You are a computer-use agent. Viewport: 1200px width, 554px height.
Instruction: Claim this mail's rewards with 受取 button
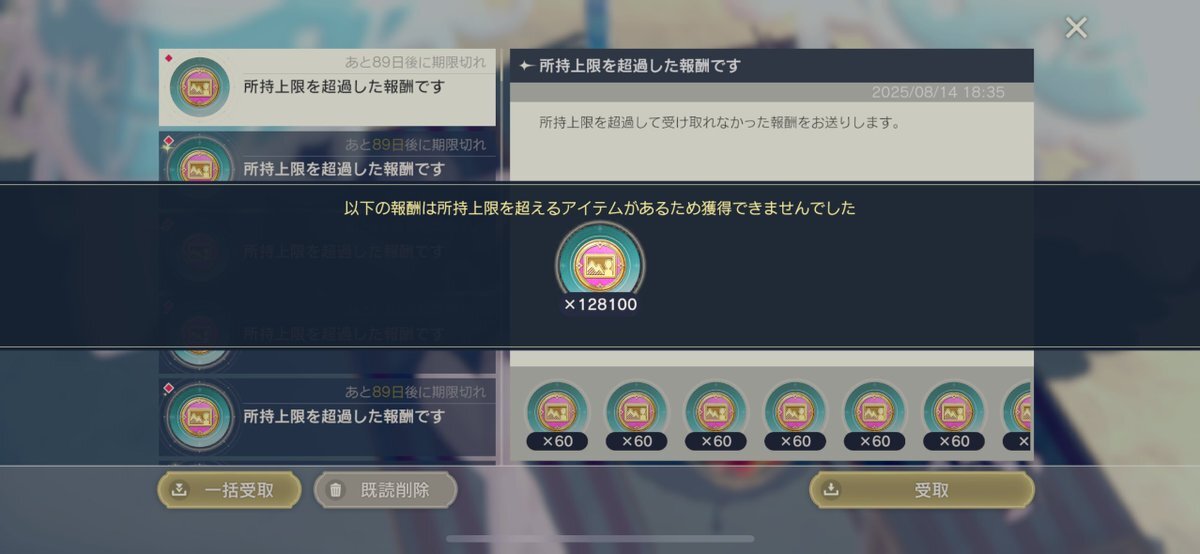coord(922,490)
